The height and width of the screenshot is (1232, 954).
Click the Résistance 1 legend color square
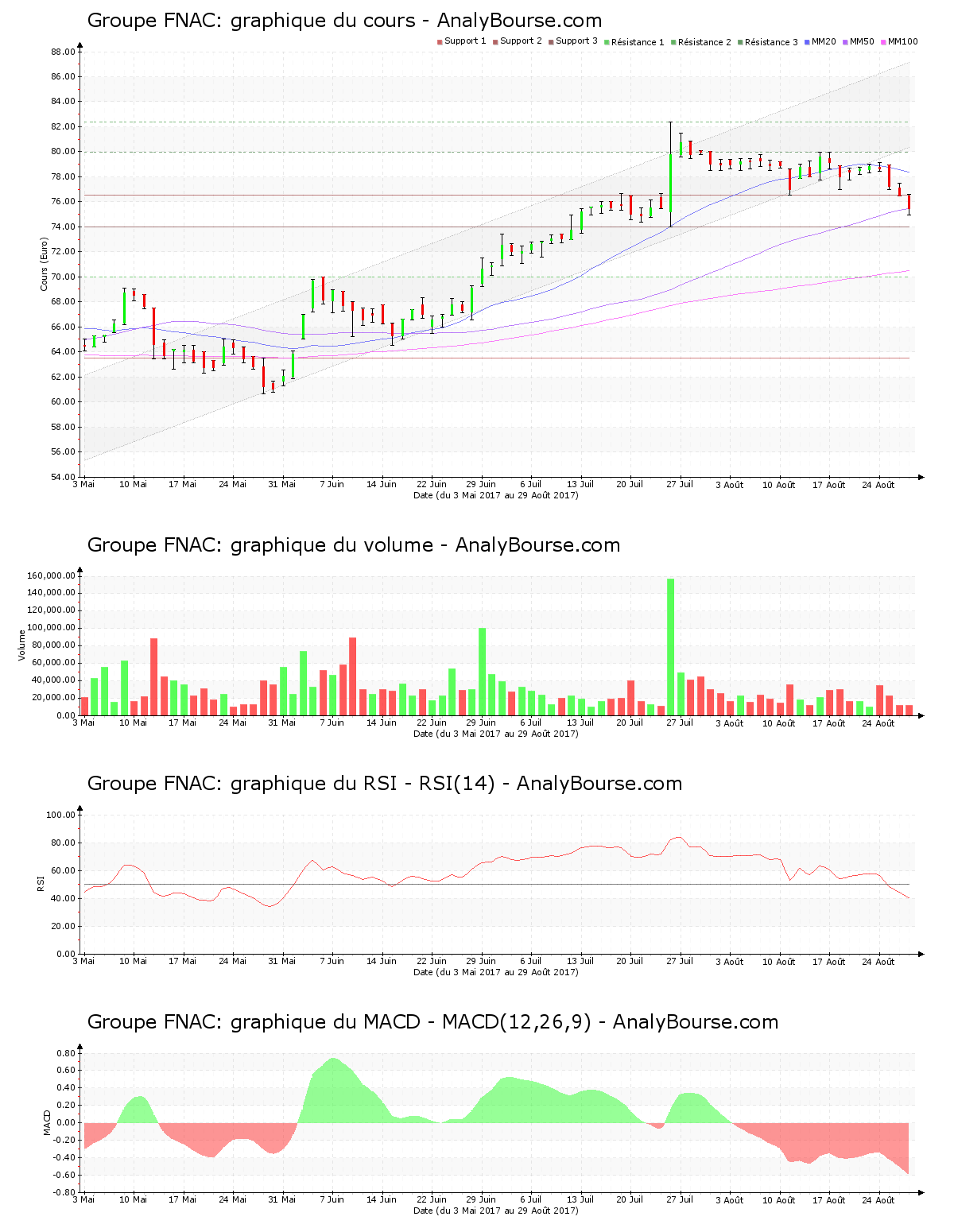[607, 42]
